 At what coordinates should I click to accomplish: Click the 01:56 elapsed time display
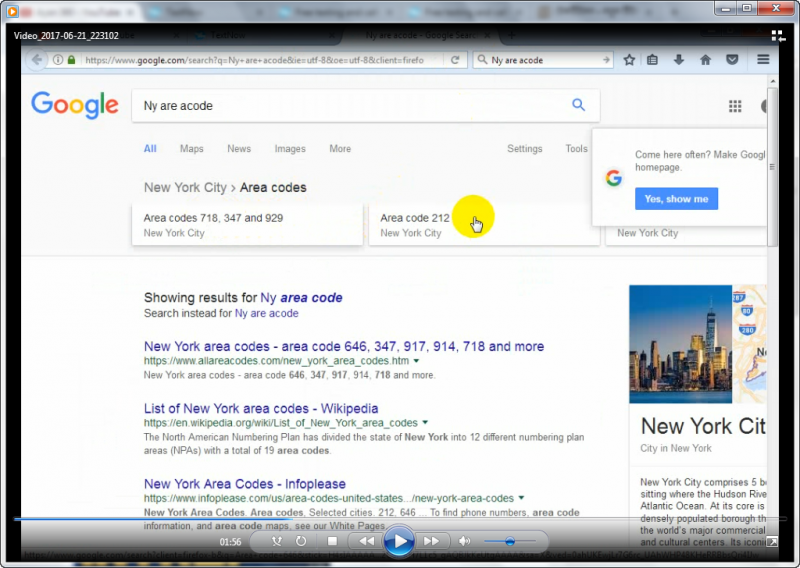[230, 541]
